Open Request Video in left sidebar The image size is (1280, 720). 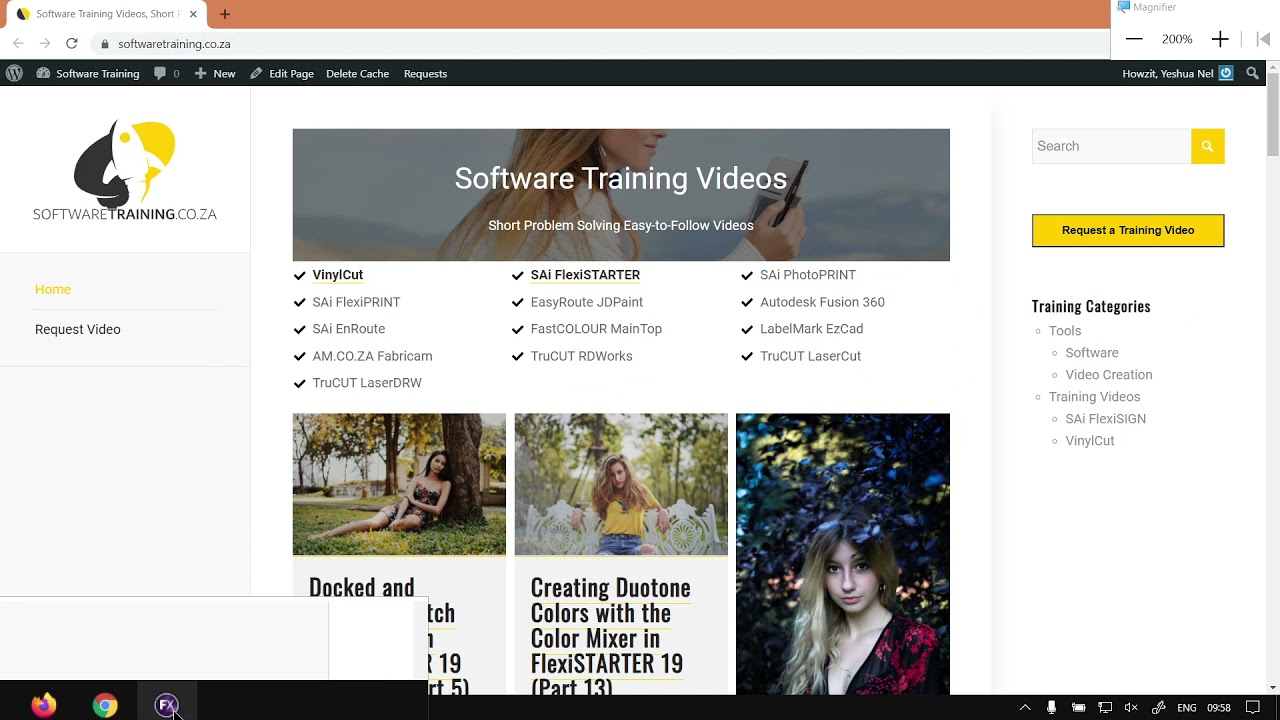click(x=78, y=329)
